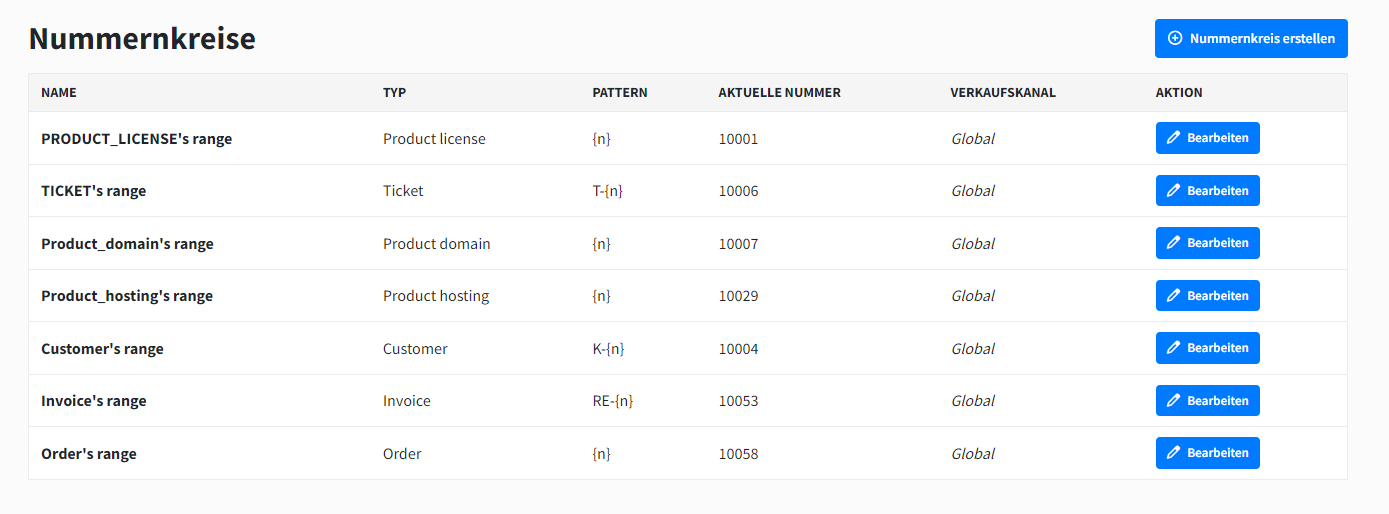Click pencil icon for PRODUCT_LICENSE's range
Image resolution: width=1389 pixels, height=514 pixels.
pos(1174,138)
